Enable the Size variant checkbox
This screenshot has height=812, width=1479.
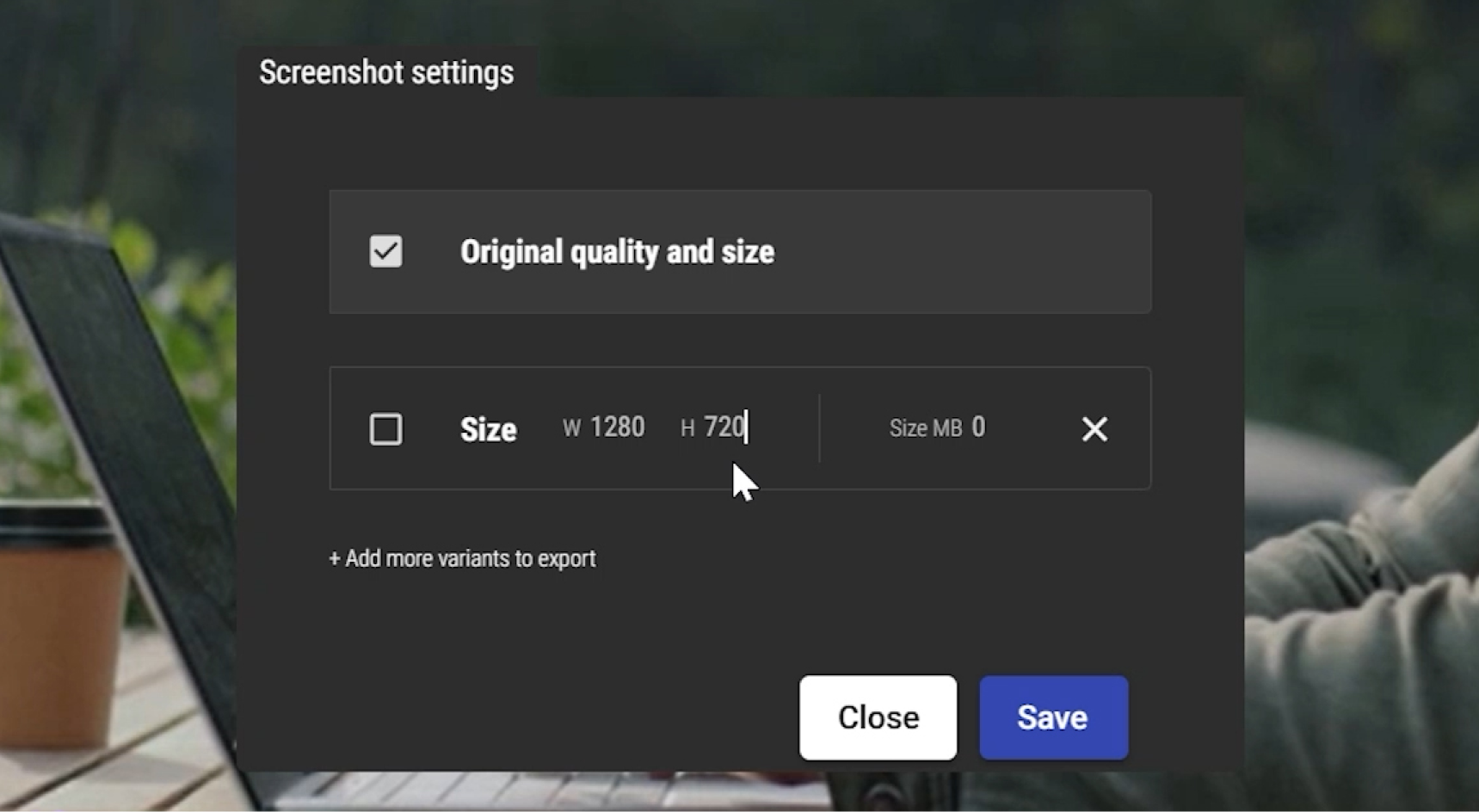[x=385, y=429]
